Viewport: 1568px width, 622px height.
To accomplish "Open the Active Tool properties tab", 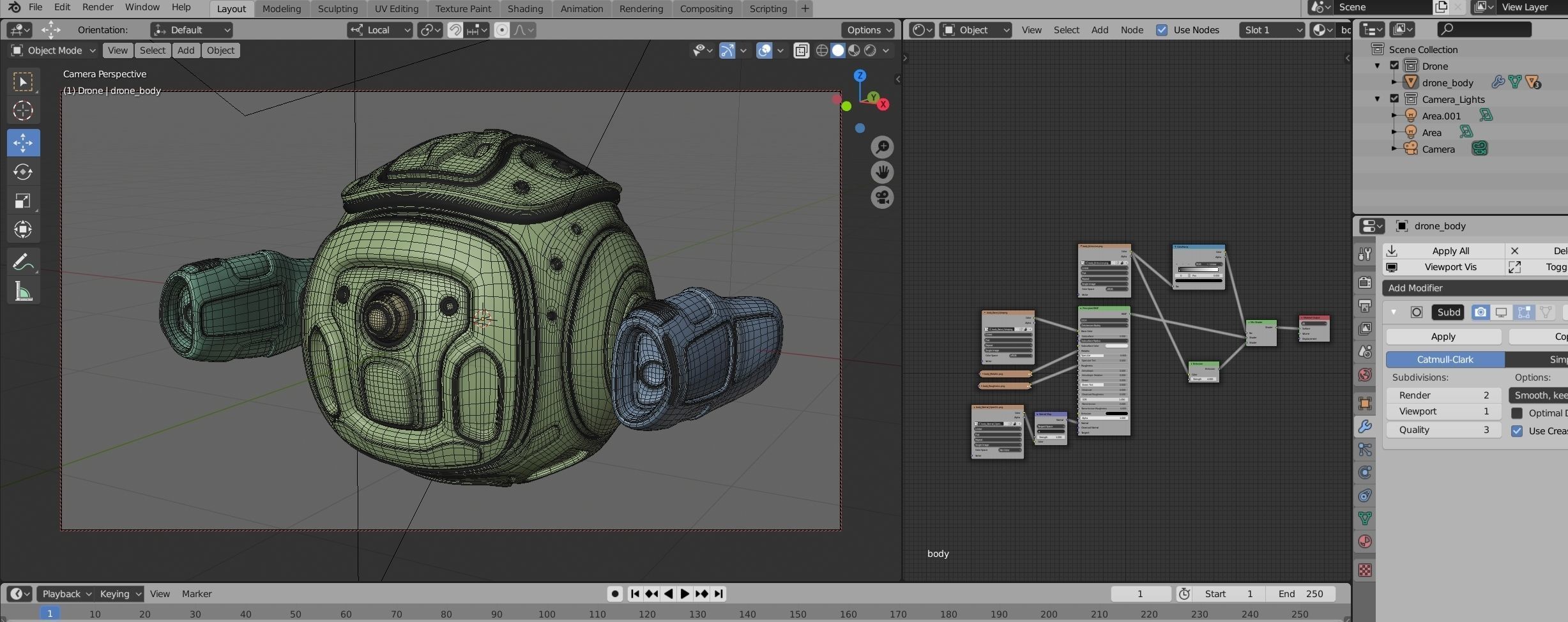I will click(1365, 254).
